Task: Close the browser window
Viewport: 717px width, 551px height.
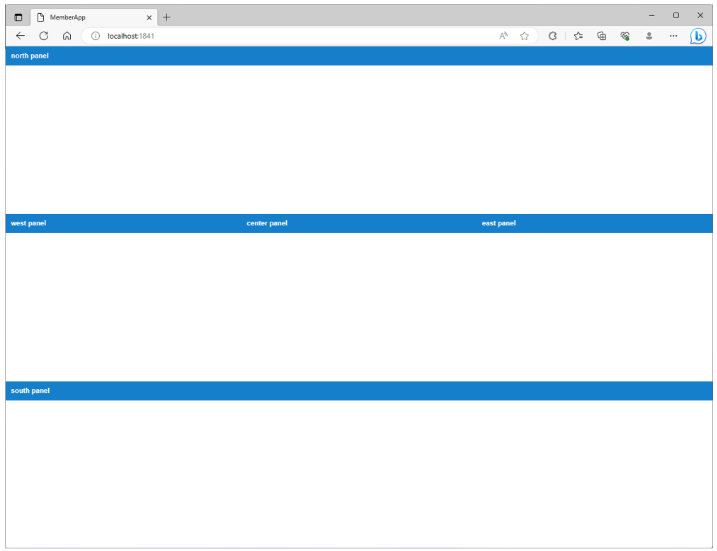Action: (700, 16)
